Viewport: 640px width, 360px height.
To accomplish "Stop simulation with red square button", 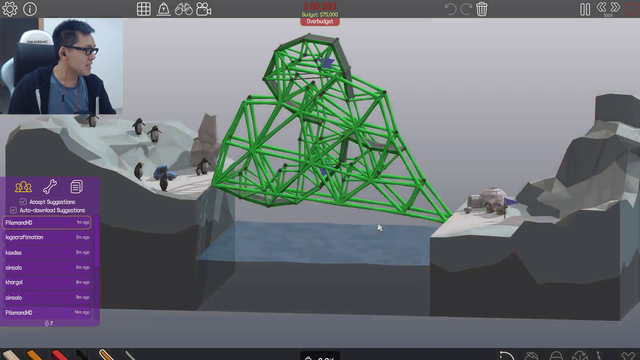I will [632, 9].
